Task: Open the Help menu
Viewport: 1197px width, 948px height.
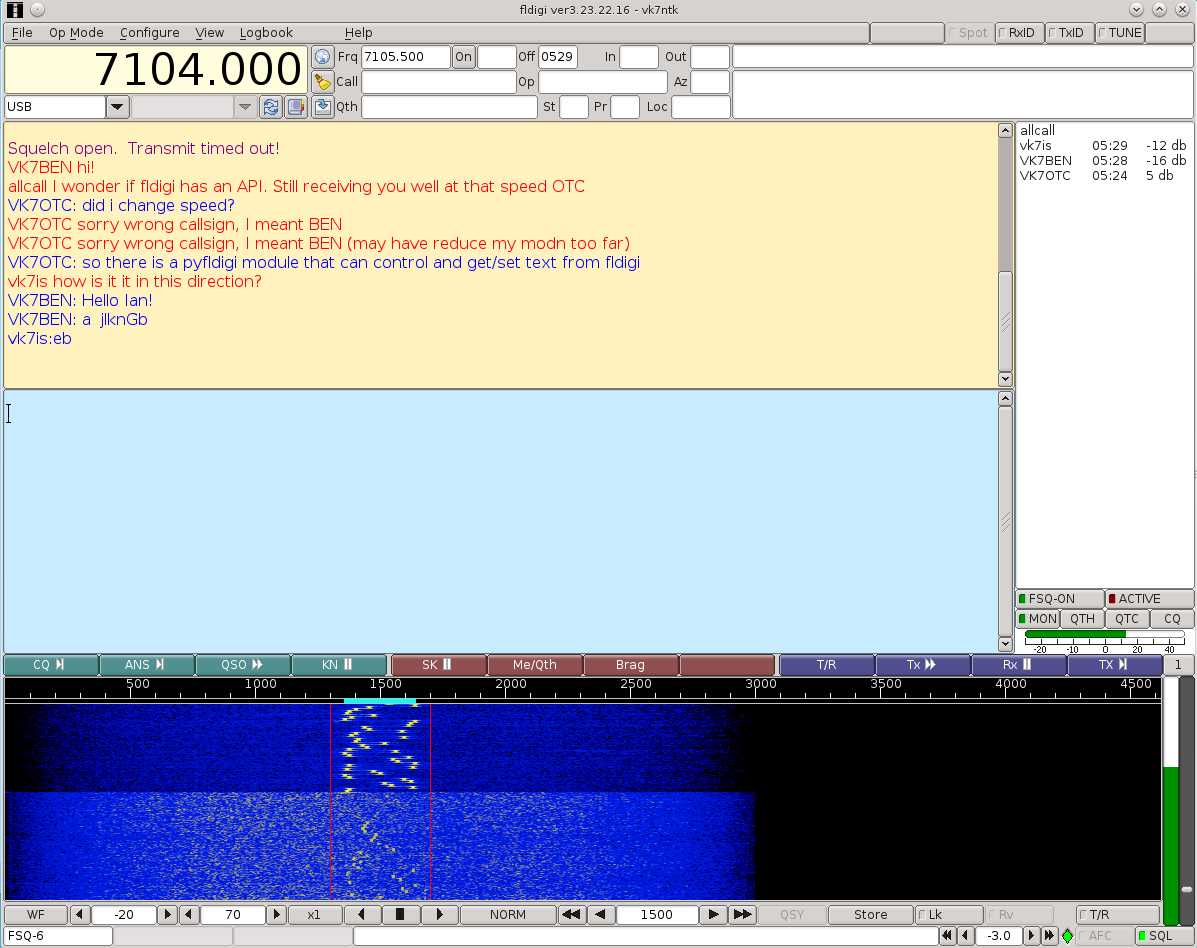Action: (358, 33)
